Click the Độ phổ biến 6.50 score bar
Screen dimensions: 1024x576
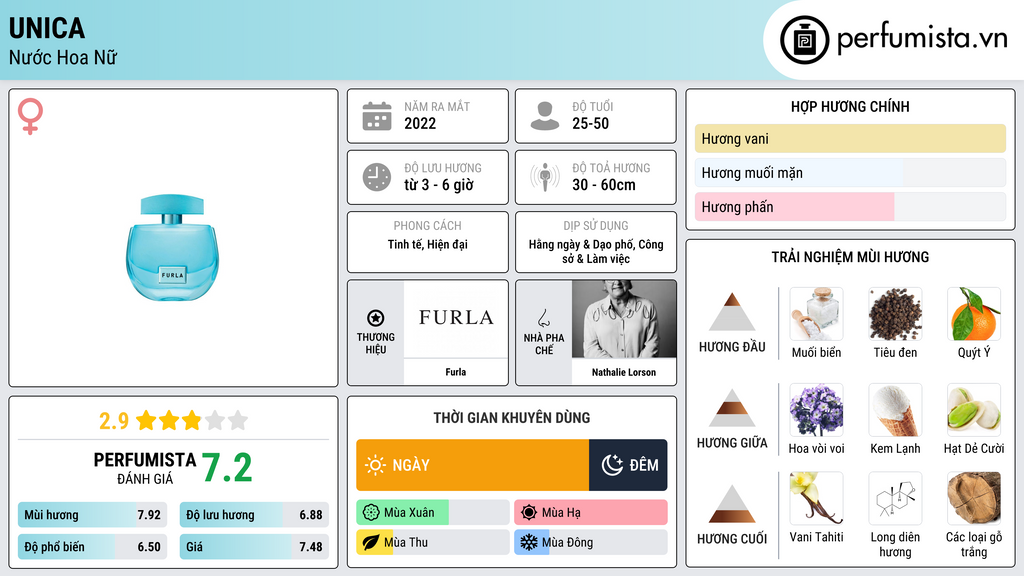tap(92, 547)
